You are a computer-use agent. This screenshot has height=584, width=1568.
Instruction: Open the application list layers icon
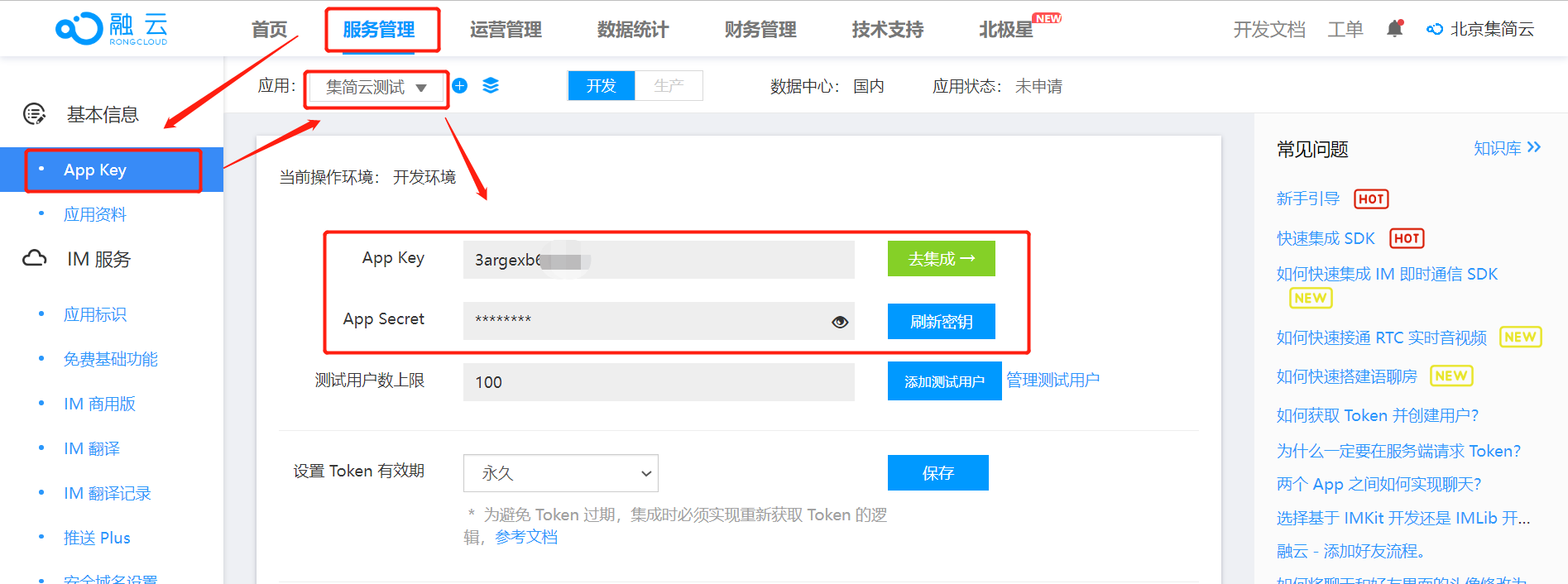(x=491, y=85)
